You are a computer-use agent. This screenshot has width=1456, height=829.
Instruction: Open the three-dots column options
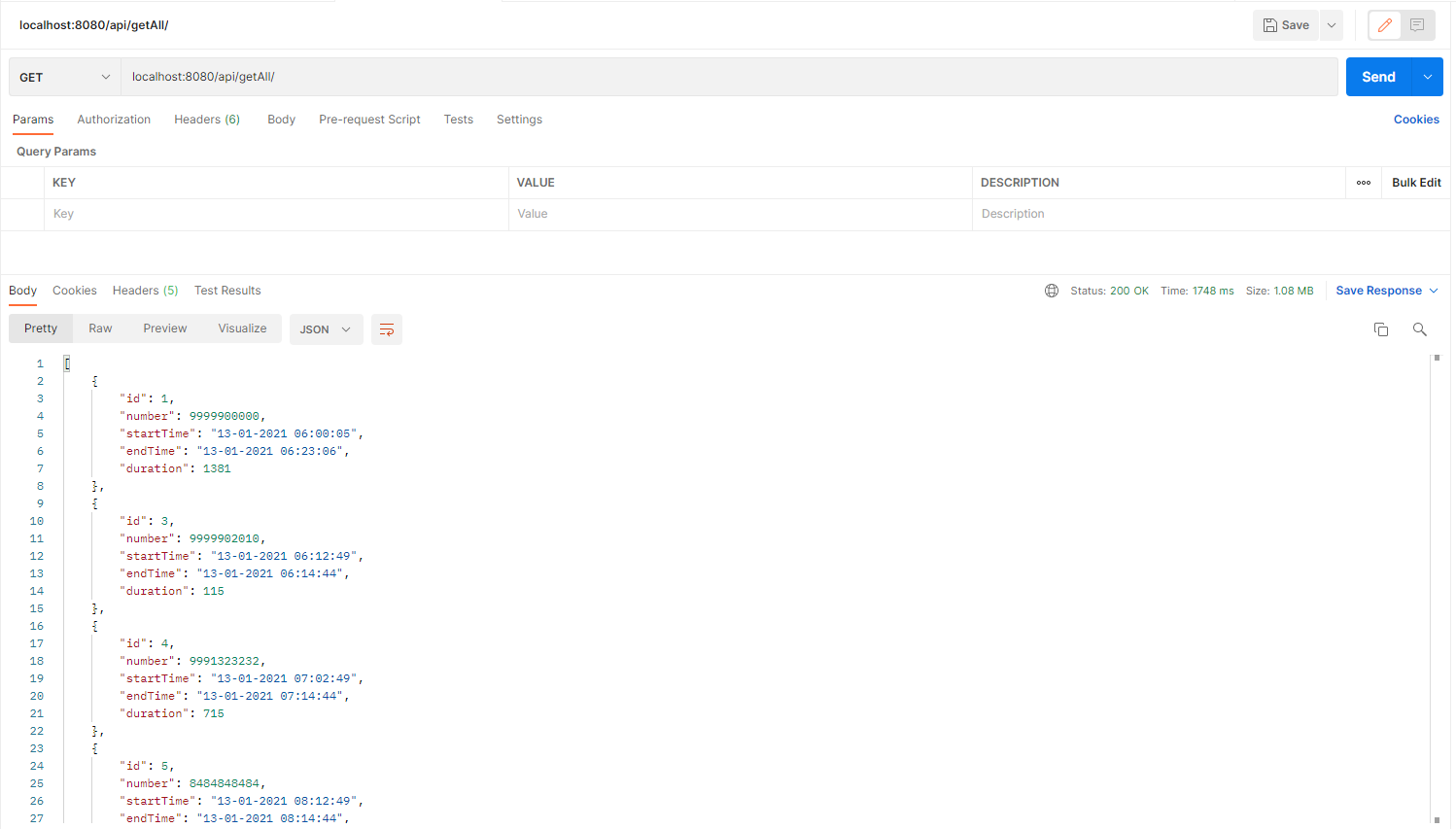[x=1364, y=183]
